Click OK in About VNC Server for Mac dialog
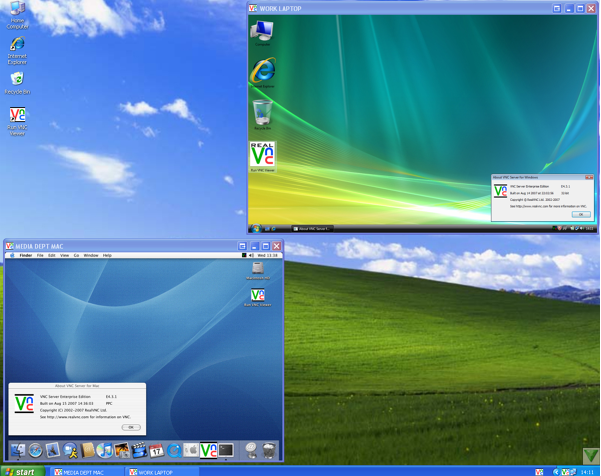Viewport: 601px width, 476px height. pos(131,427)
